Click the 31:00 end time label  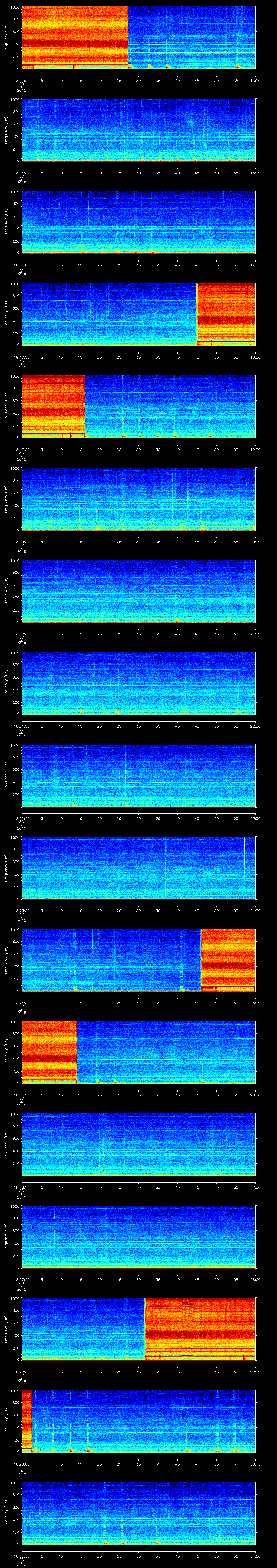tap(255, 1556)
